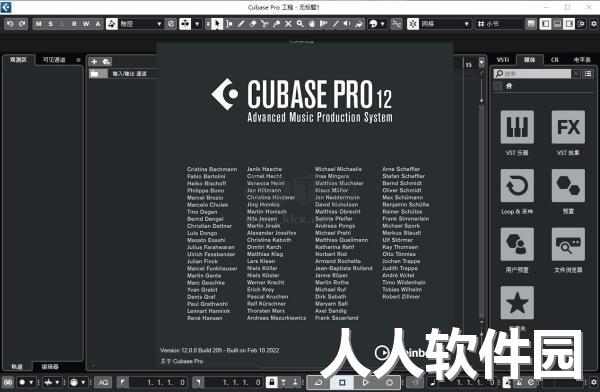Click the Undo arrow in the toolbar
The width and height of the screenshot is (600, 392).
10,24
